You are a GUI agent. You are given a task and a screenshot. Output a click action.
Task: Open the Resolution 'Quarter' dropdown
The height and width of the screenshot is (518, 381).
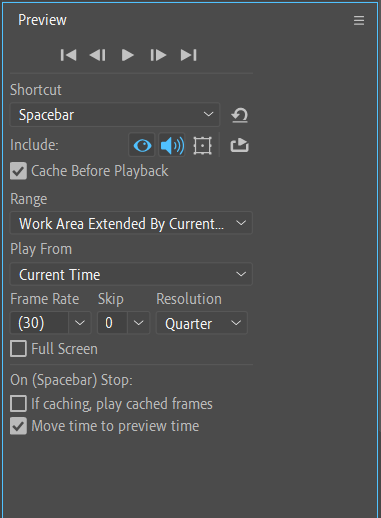202,323
